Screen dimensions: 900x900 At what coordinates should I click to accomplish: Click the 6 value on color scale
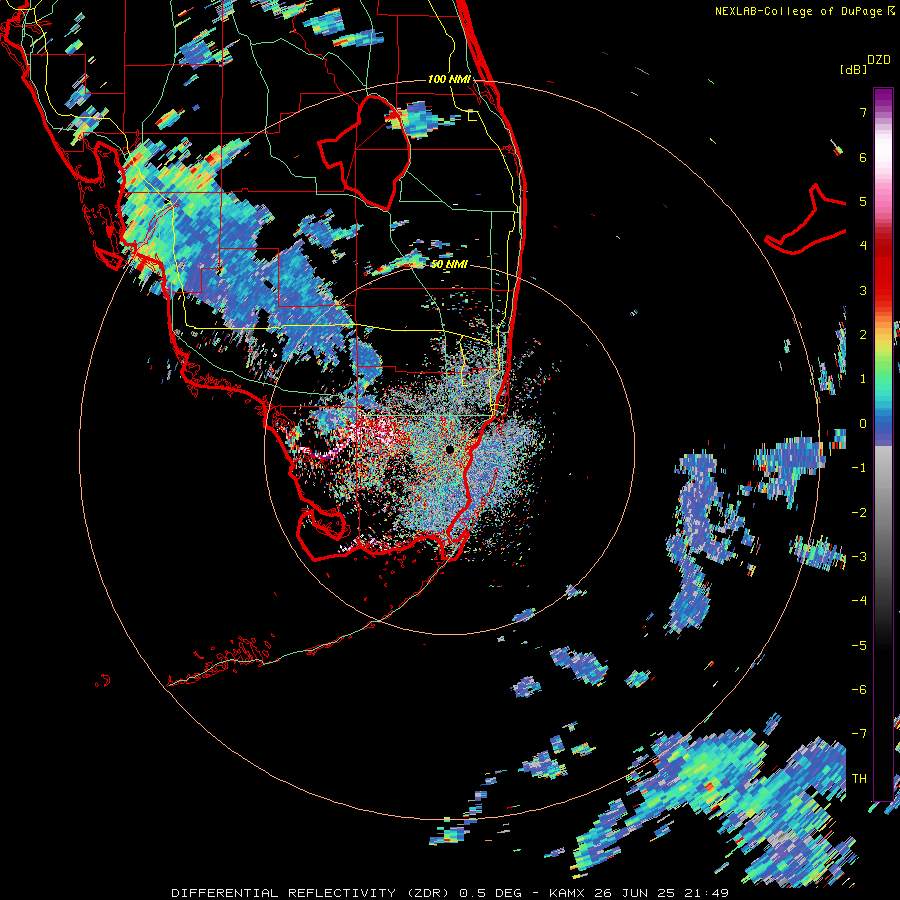point(863,157)
